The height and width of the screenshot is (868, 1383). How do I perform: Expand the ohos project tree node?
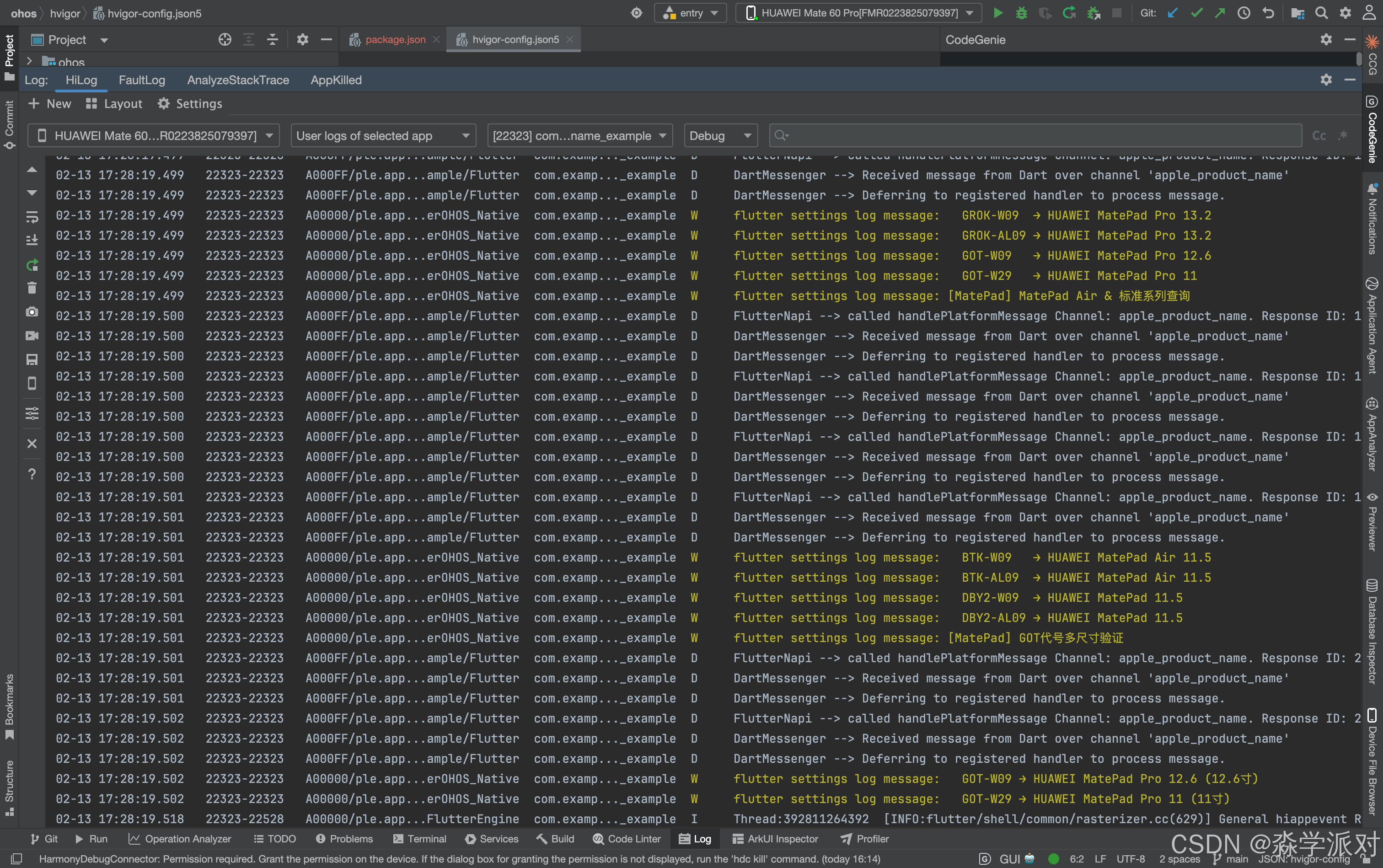click(29, 61)
